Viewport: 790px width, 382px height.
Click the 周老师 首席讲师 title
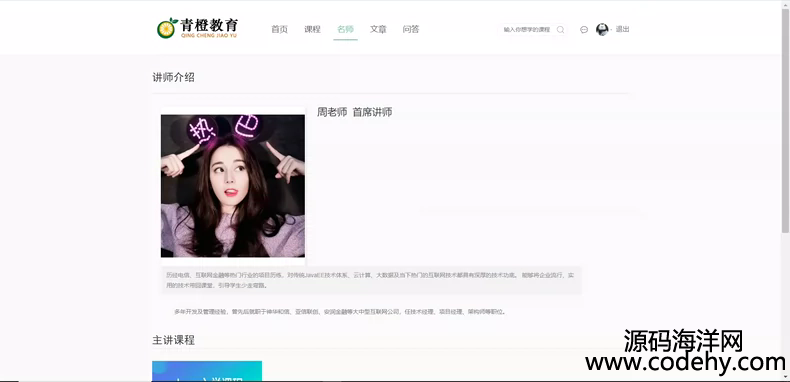(355, 112)
